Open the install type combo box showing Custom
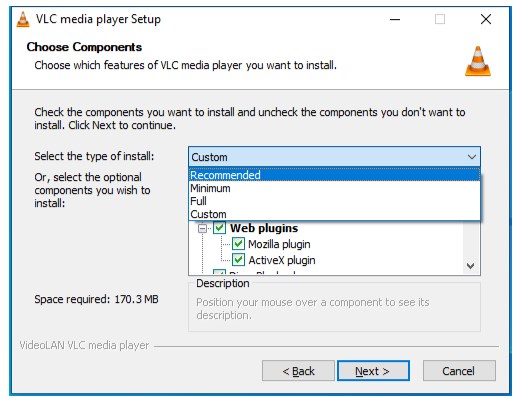This screenshot has width=517, height=398. coord(334,157)
